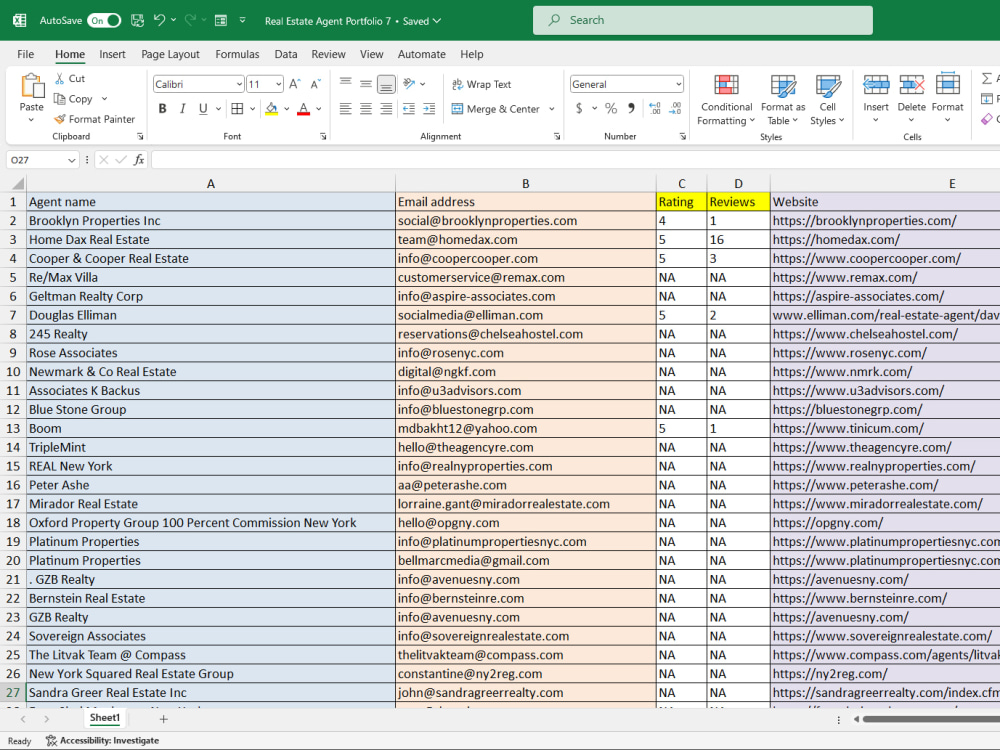Toggle Bold formatting
Image resolution: width=1000 pixels, height=750 pixels.
(x=163, y=109)
